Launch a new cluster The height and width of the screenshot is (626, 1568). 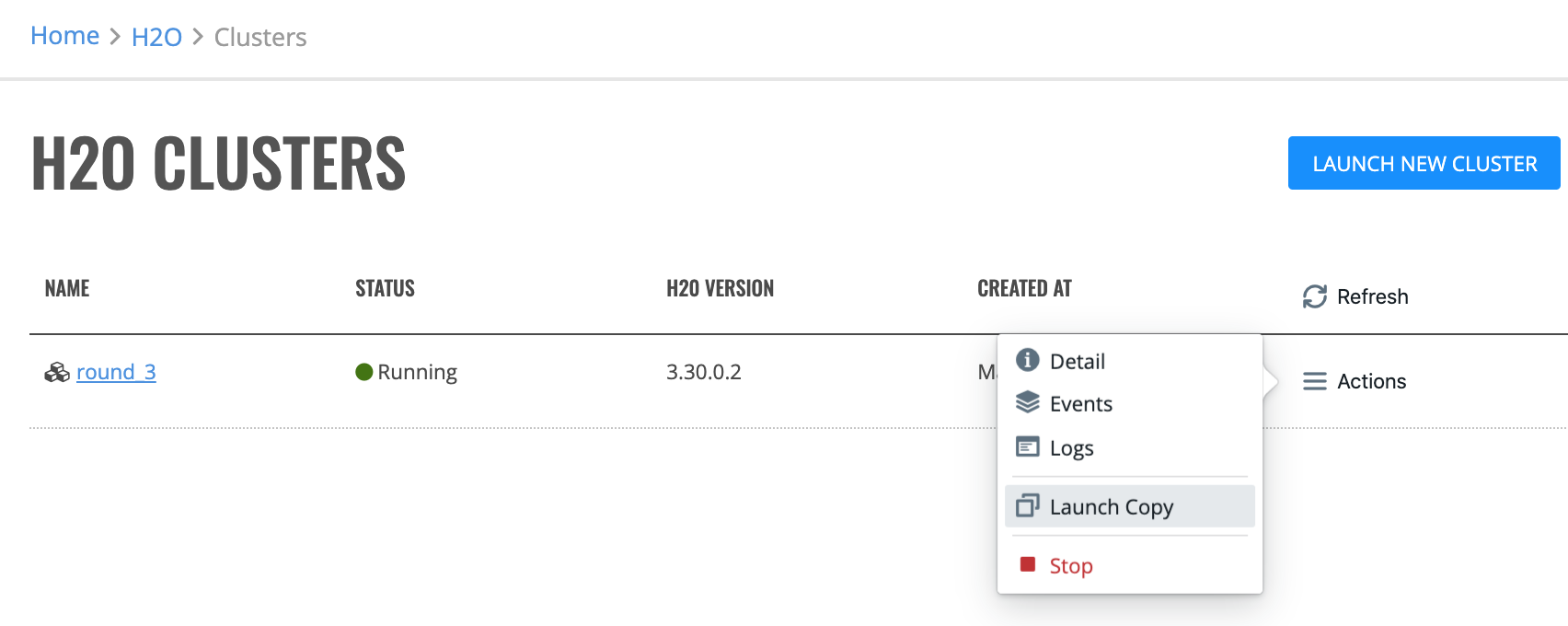(x=1424, y=163)
